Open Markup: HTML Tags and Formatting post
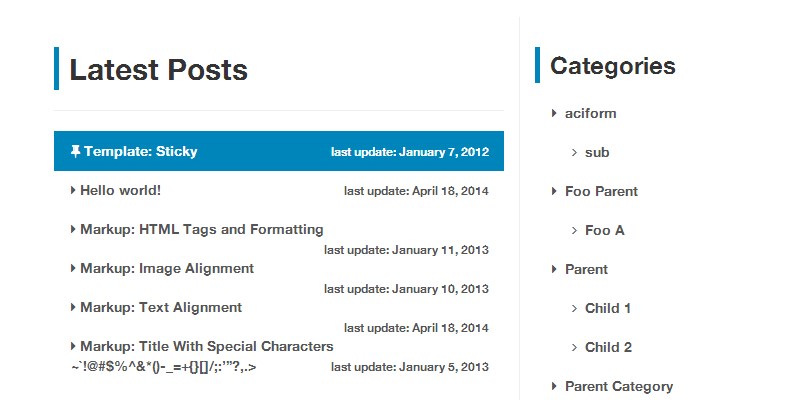The height and width of the screenshot is (400, 800). click(x=201, y=229)
